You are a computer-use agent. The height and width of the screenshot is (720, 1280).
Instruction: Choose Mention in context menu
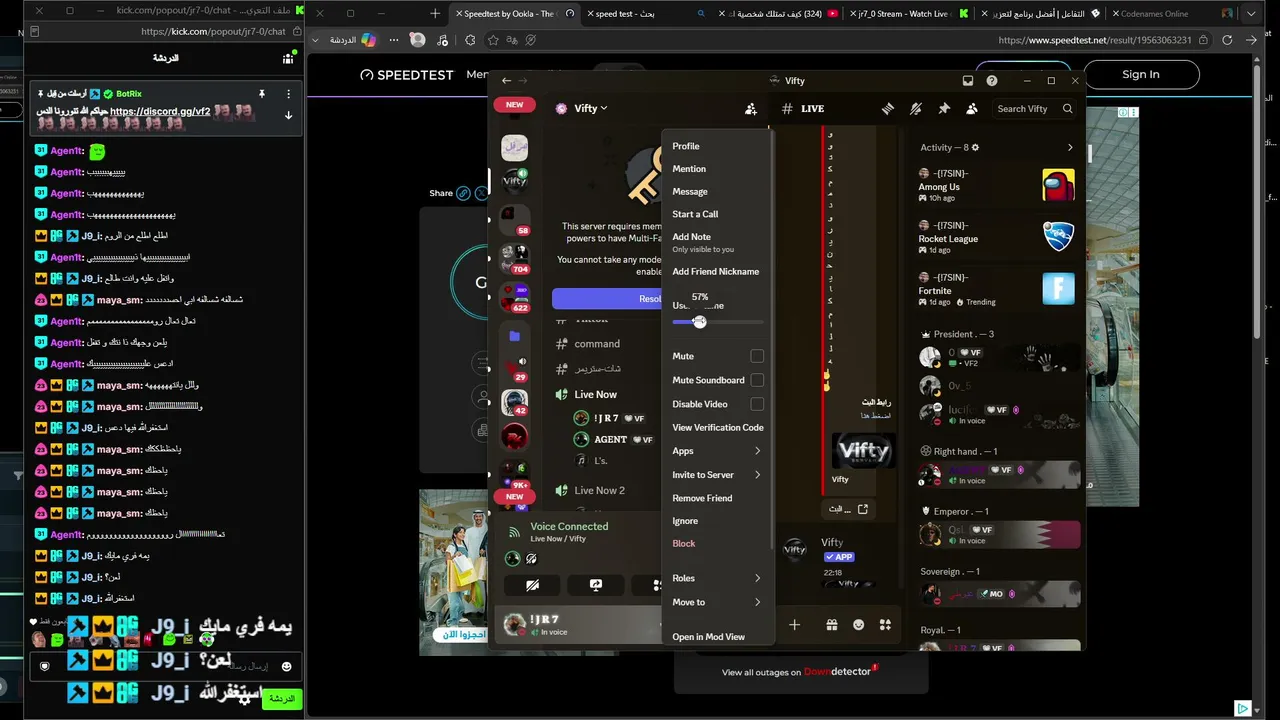click(x=689, y=169)
